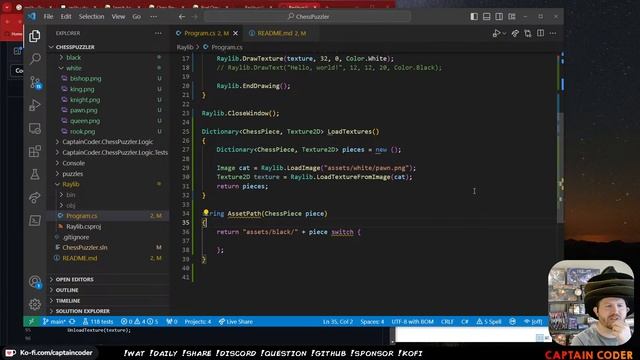Click the Run project play button
Viewport: 640px width, 360px height.
pos(496,33)
